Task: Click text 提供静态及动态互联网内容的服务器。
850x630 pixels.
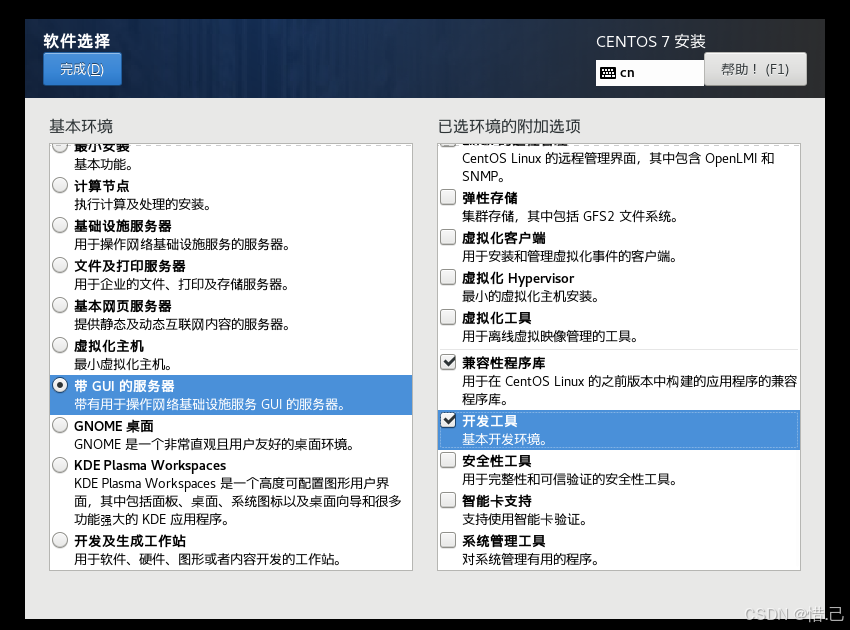Action: 182,325
